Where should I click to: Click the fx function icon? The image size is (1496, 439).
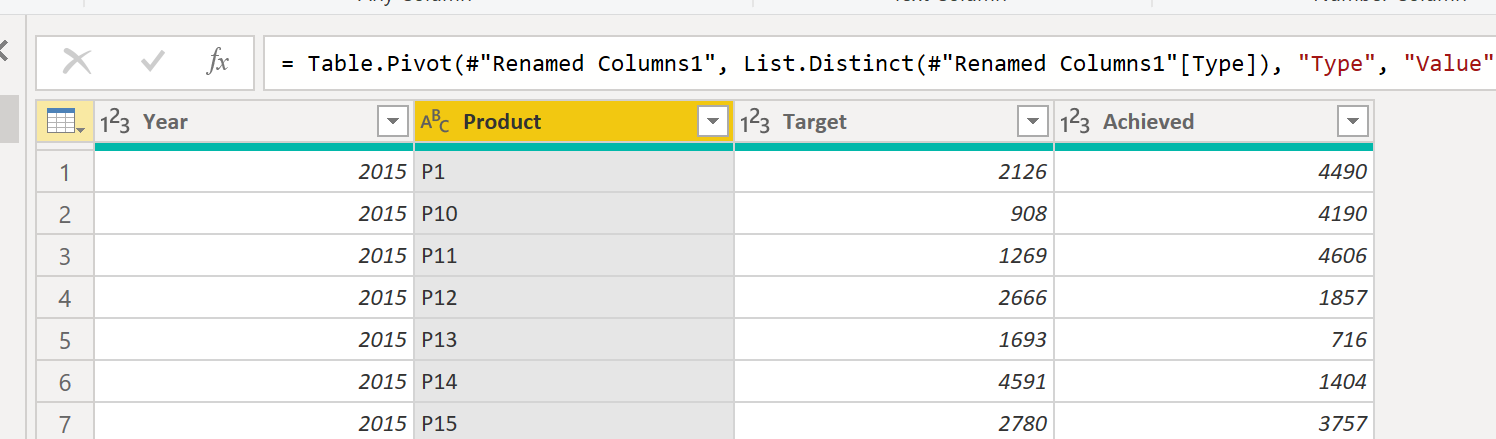click(218, 63)
